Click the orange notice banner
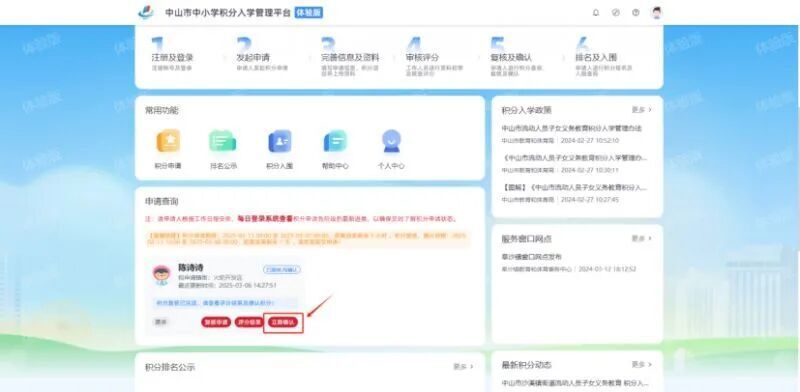800x392 pixels. (x=308, y=239)
